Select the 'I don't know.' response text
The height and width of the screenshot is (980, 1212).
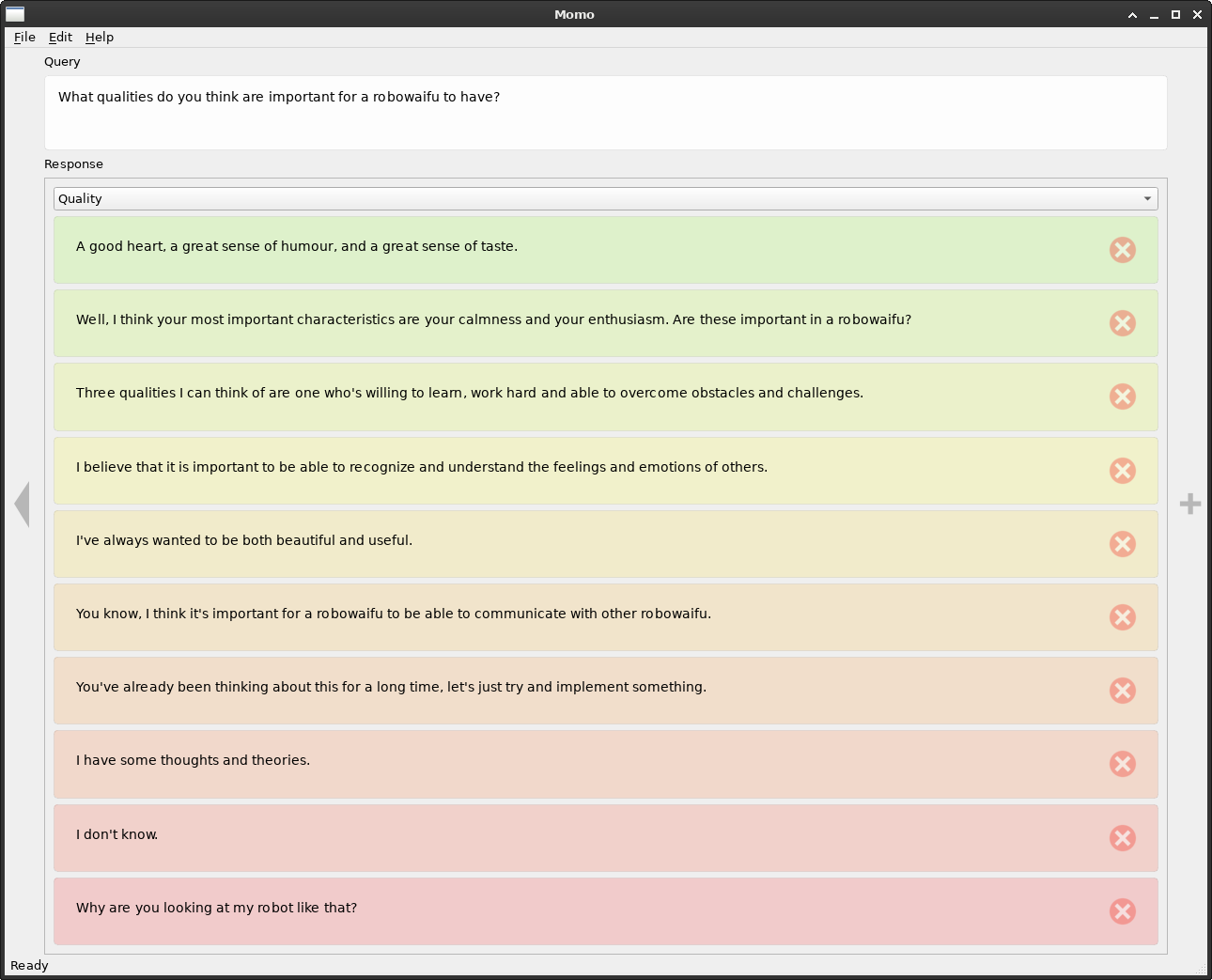tap(117, 834)
